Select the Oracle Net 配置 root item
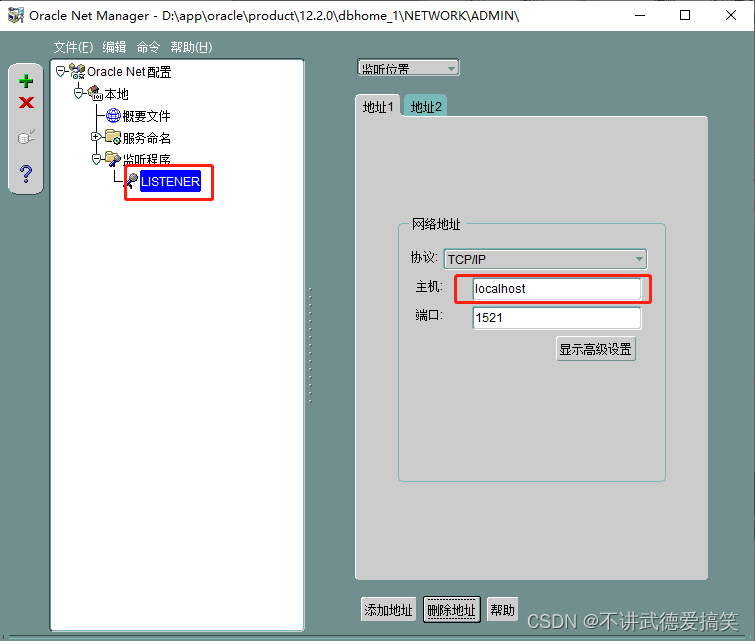Viewport: 755px width, 641px height. pos(129,72)
